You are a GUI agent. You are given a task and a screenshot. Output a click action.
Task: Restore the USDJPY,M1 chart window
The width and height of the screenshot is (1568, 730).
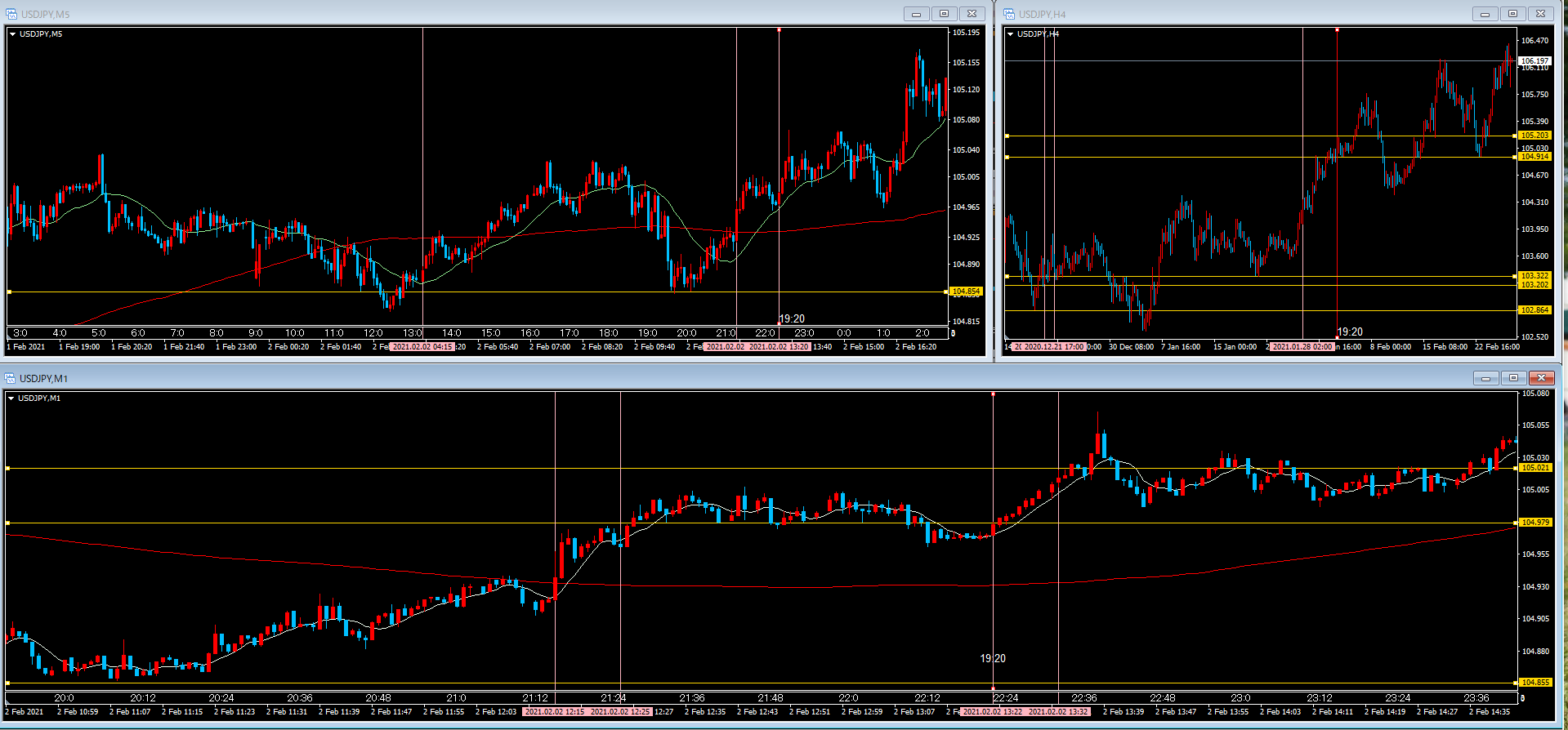coord(1513,378)
